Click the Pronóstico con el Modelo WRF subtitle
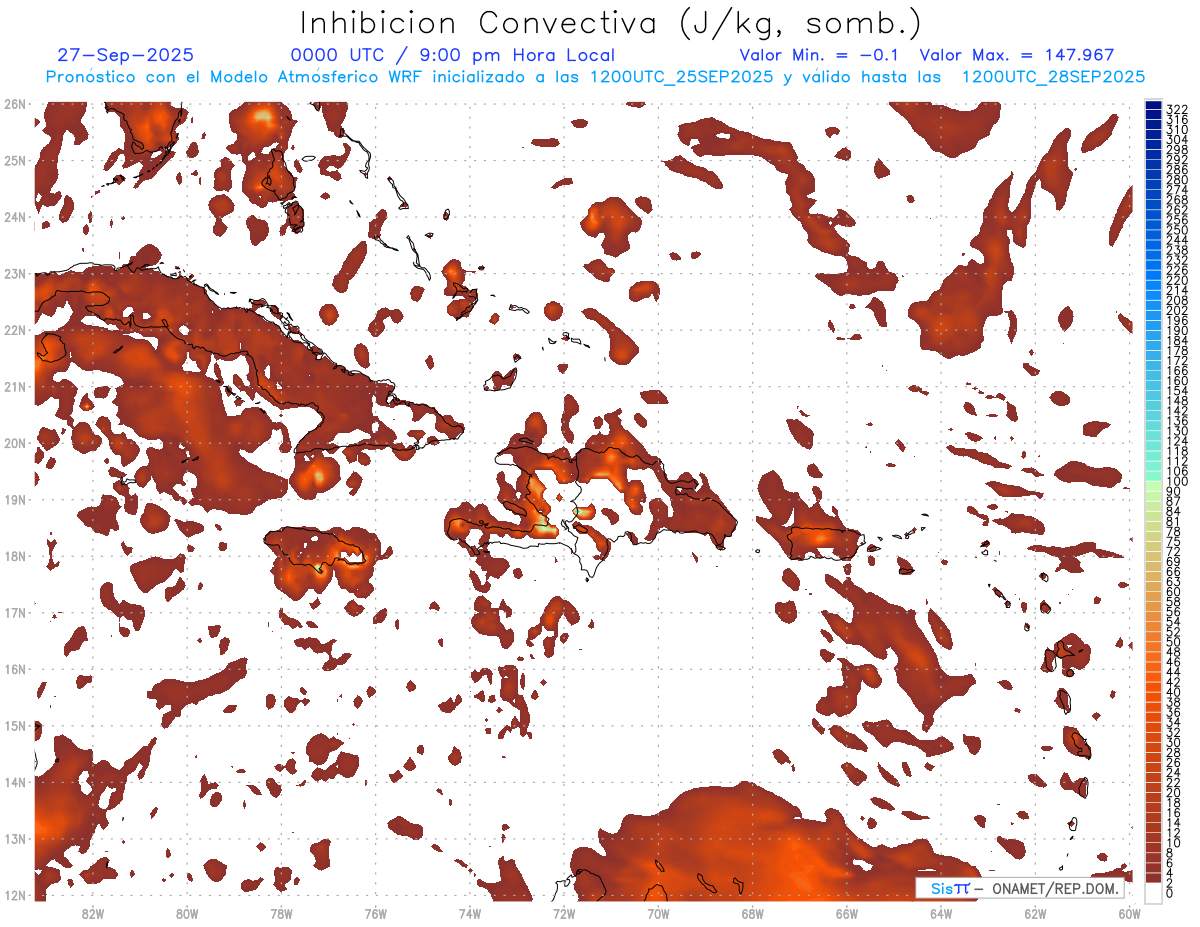 coord(595,77)
